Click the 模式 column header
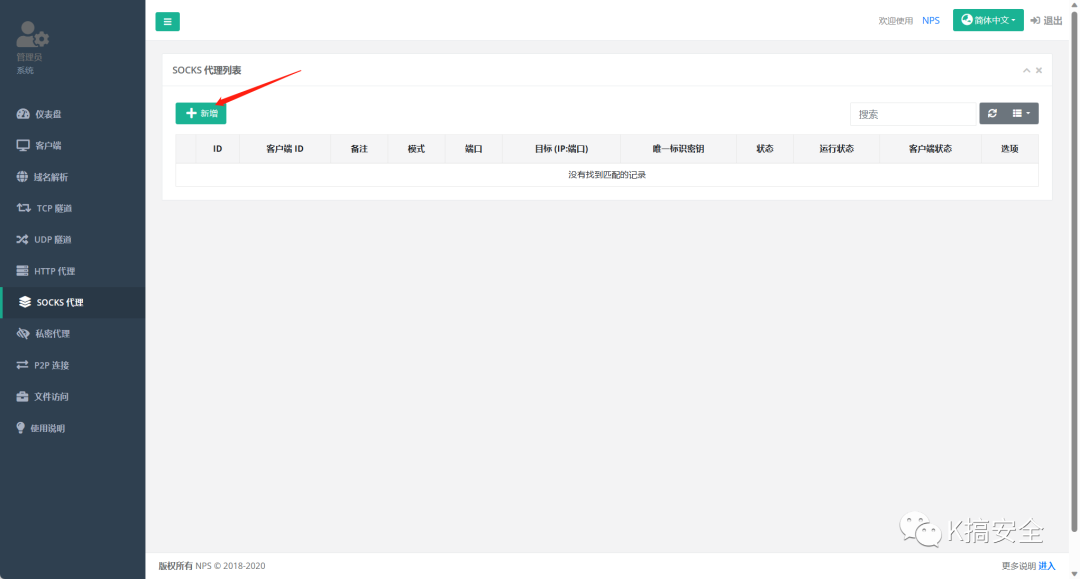The image size is (1080, 579). click(416, 149)
